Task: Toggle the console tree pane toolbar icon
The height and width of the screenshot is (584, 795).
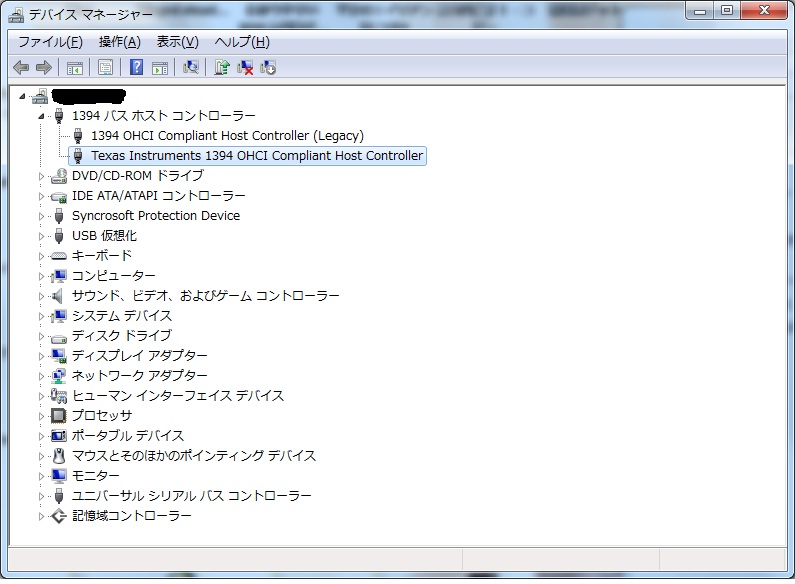Action: 75,67
